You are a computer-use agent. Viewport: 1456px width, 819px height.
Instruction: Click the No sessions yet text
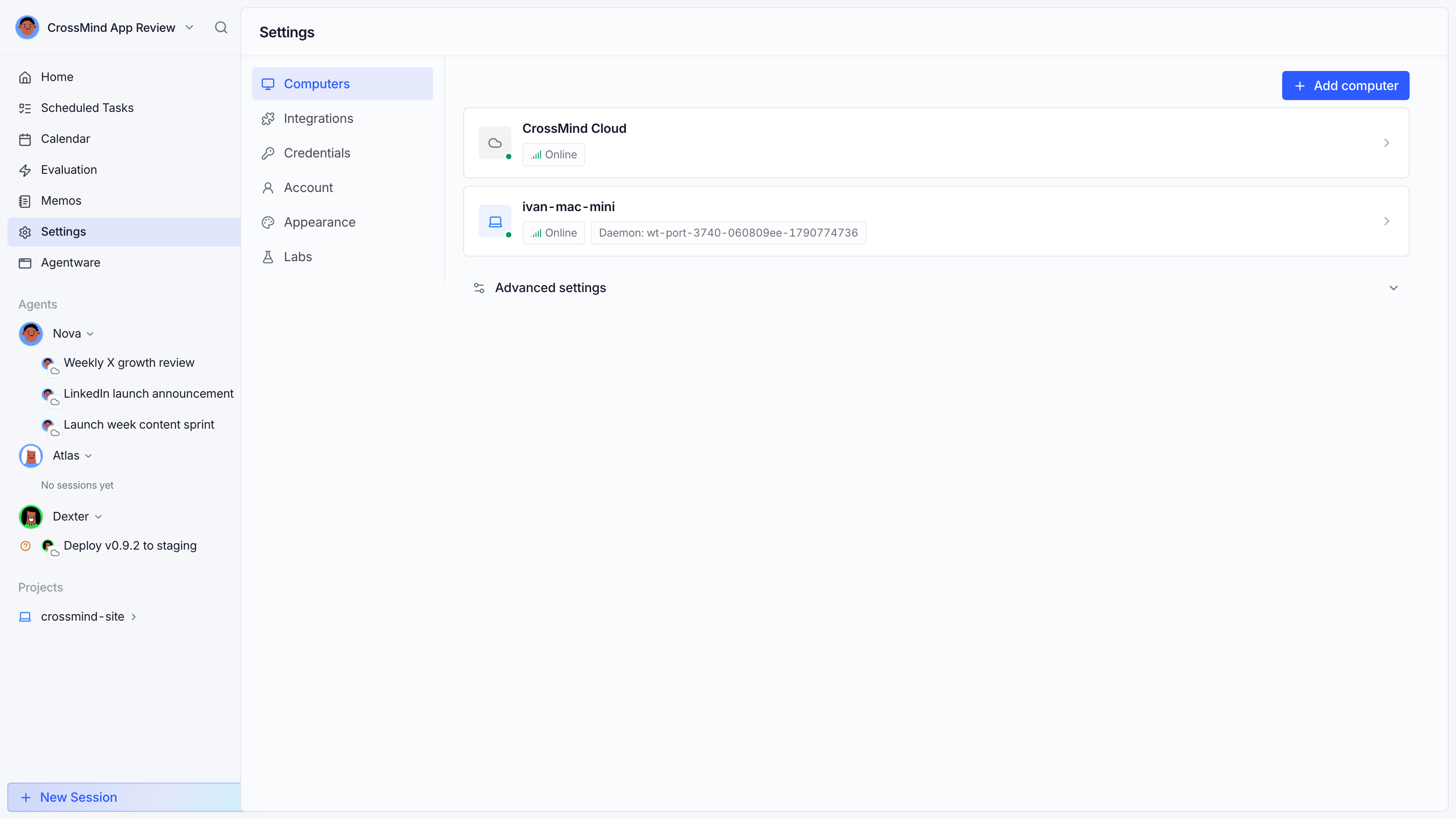click(77, 485)
